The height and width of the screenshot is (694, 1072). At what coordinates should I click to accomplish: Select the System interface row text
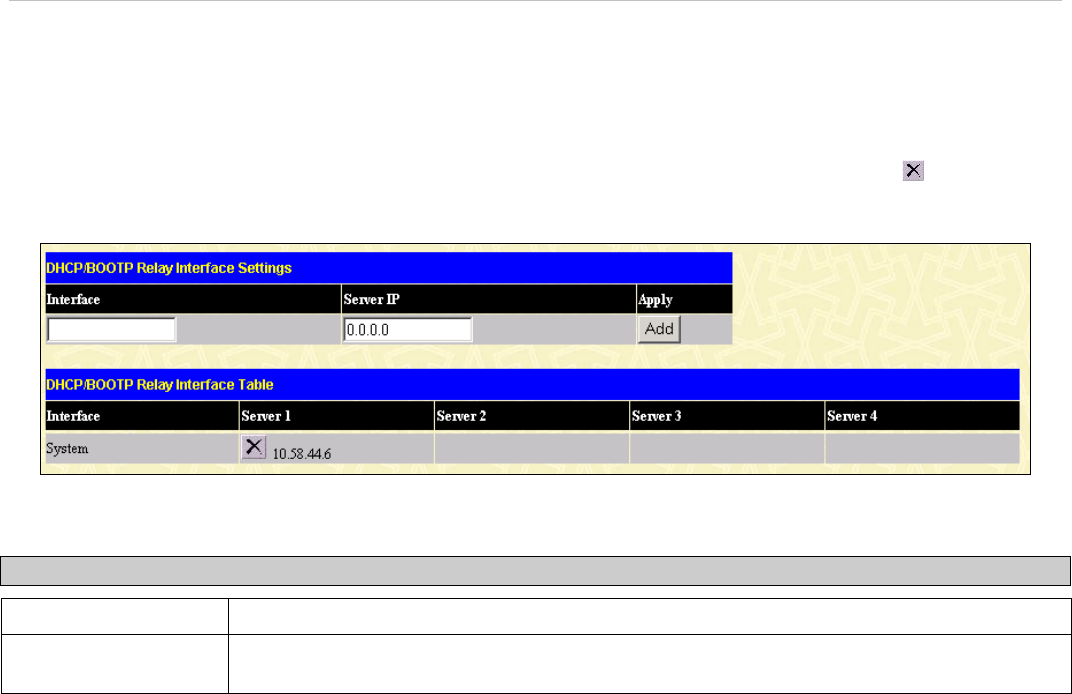pyautogui.click(x=67, y=449)
